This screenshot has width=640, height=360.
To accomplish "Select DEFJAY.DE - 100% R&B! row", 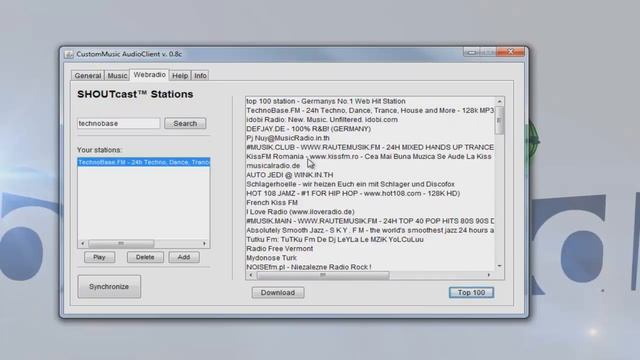I will click(x=370, y=129).
